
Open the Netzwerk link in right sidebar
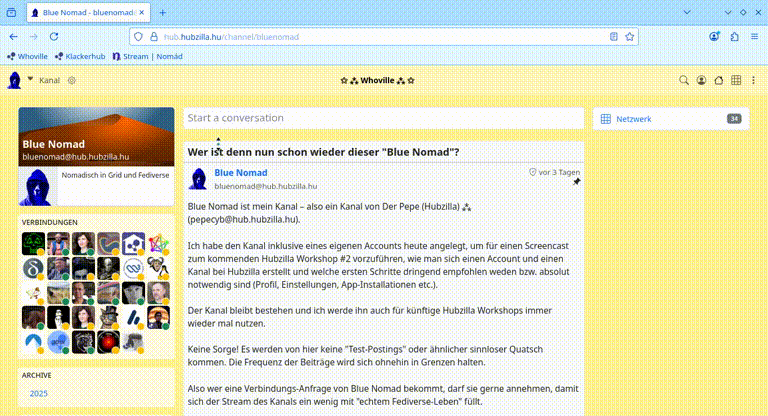click(633, 119)
